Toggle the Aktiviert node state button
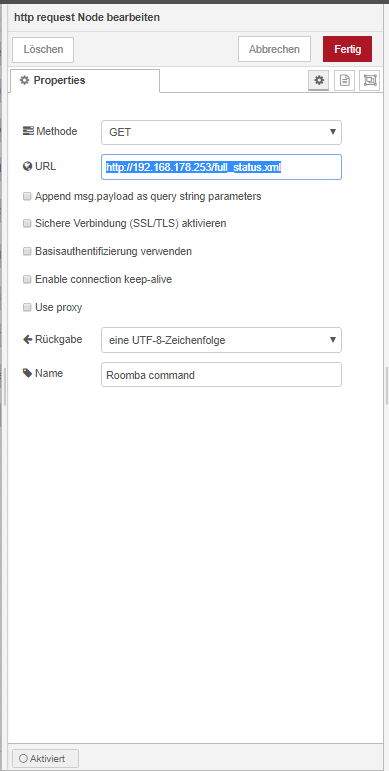The height and width of the screenshot is (771, 389). tap(45, 758)
